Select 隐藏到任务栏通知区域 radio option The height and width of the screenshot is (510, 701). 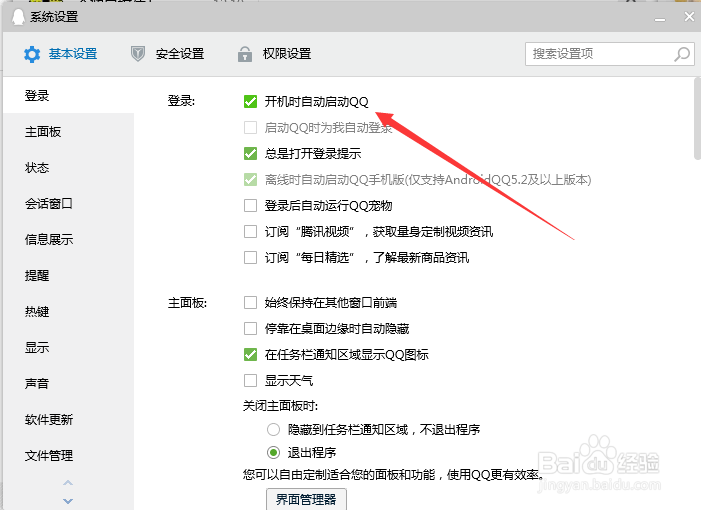tap(274, 430)
